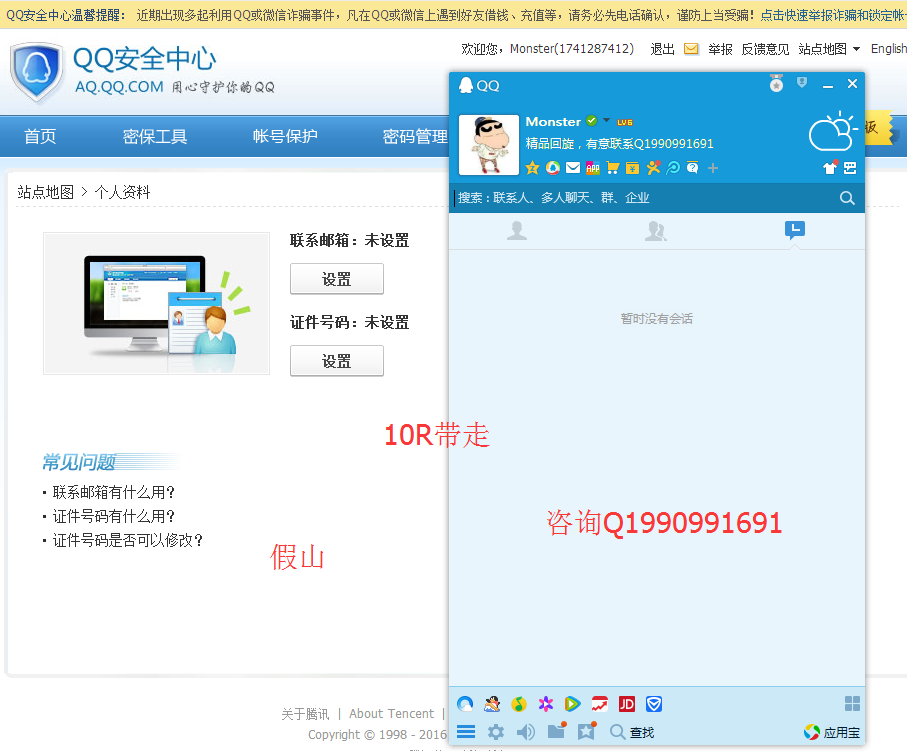
Task: Open the 密保工具 navigation item
Action: pos(155,137)
